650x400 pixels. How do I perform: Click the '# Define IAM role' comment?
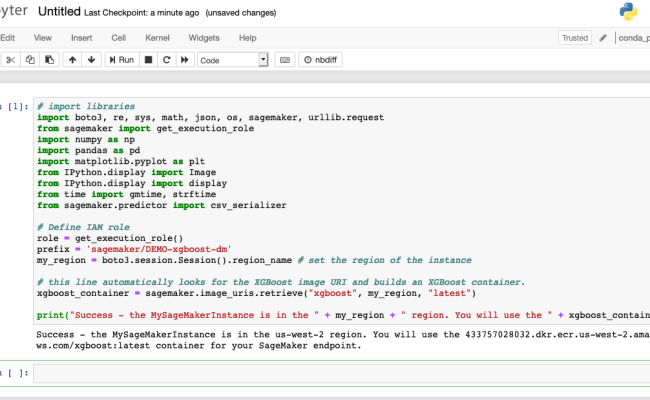[83, 227]
